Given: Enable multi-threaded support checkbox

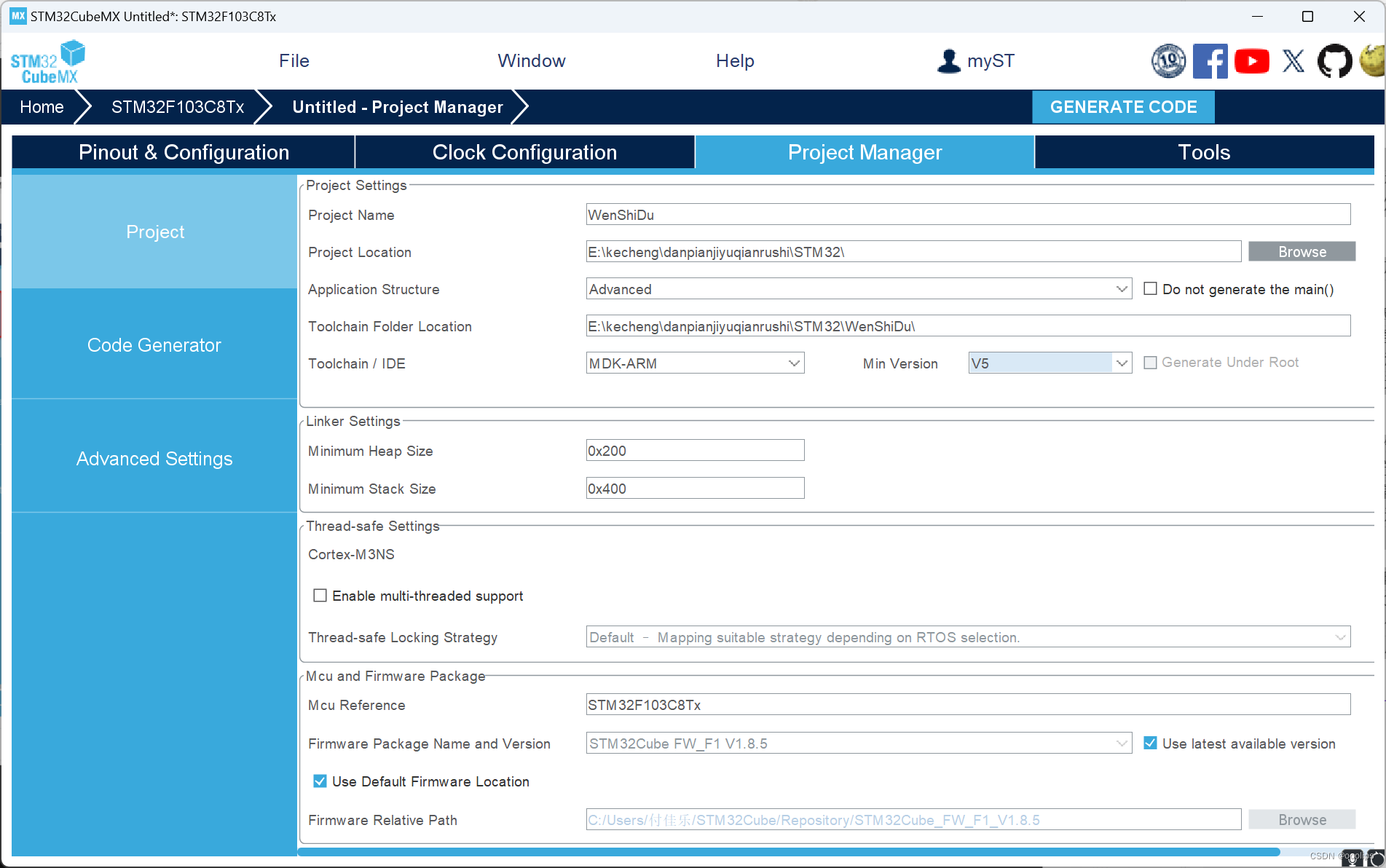Looking at the screenshot, I should point(320,596).
